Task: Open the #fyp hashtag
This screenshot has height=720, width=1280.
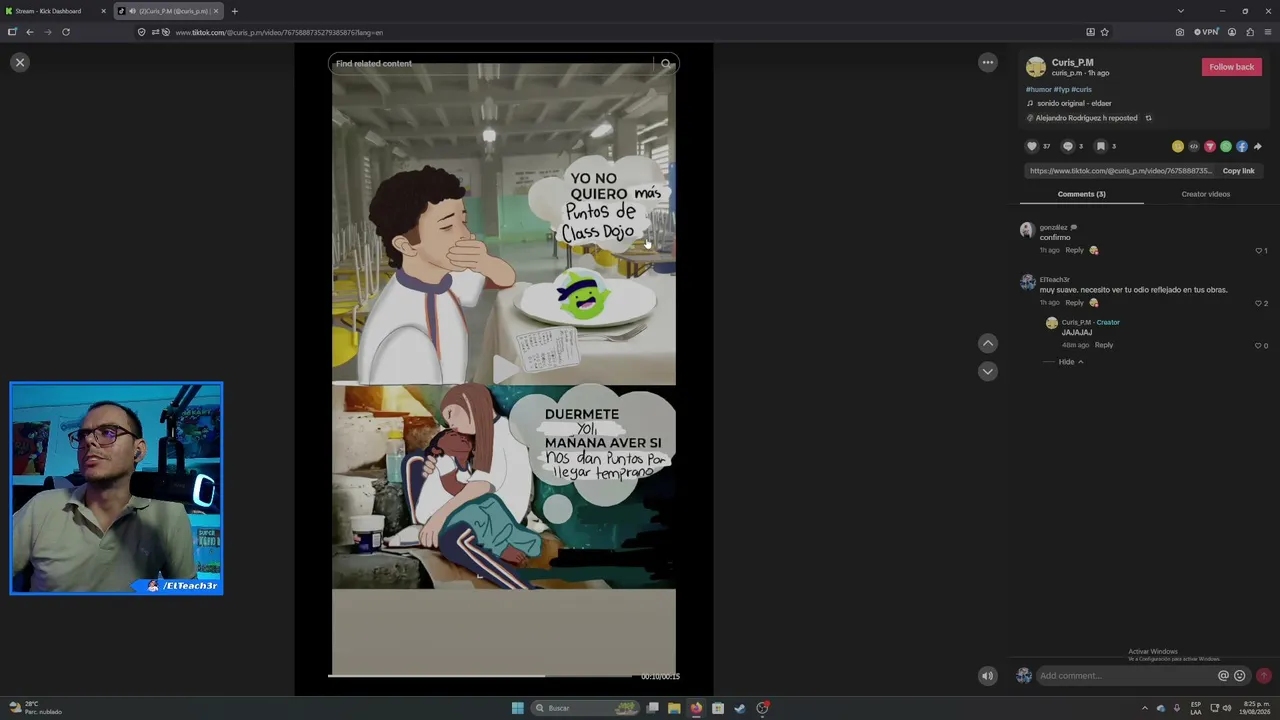Action: [x=1061, y=89]
